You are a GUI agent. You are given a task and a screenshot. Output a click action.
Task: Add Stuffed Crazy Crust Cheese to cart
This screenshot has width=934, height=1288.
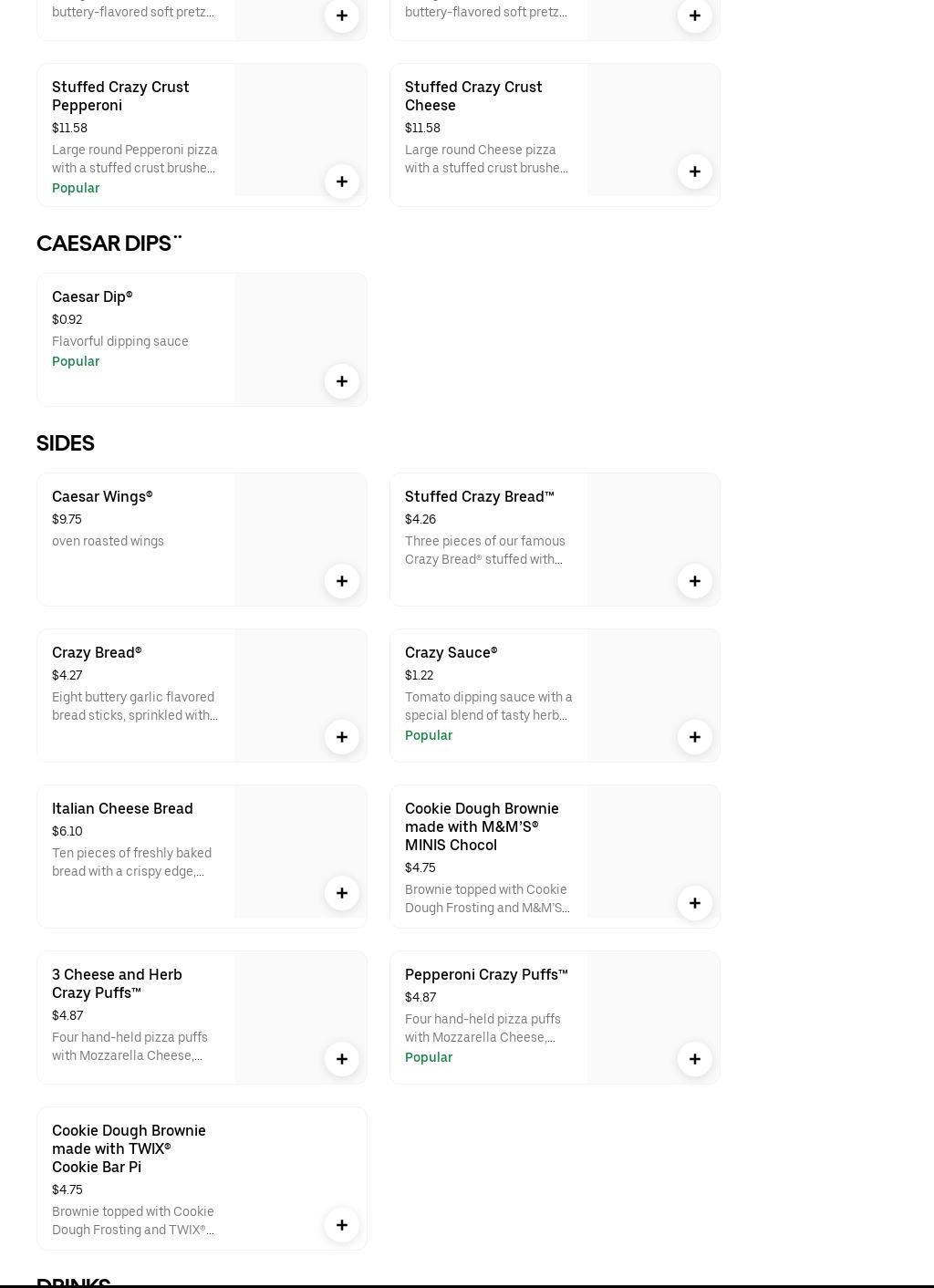click(695, 171)
